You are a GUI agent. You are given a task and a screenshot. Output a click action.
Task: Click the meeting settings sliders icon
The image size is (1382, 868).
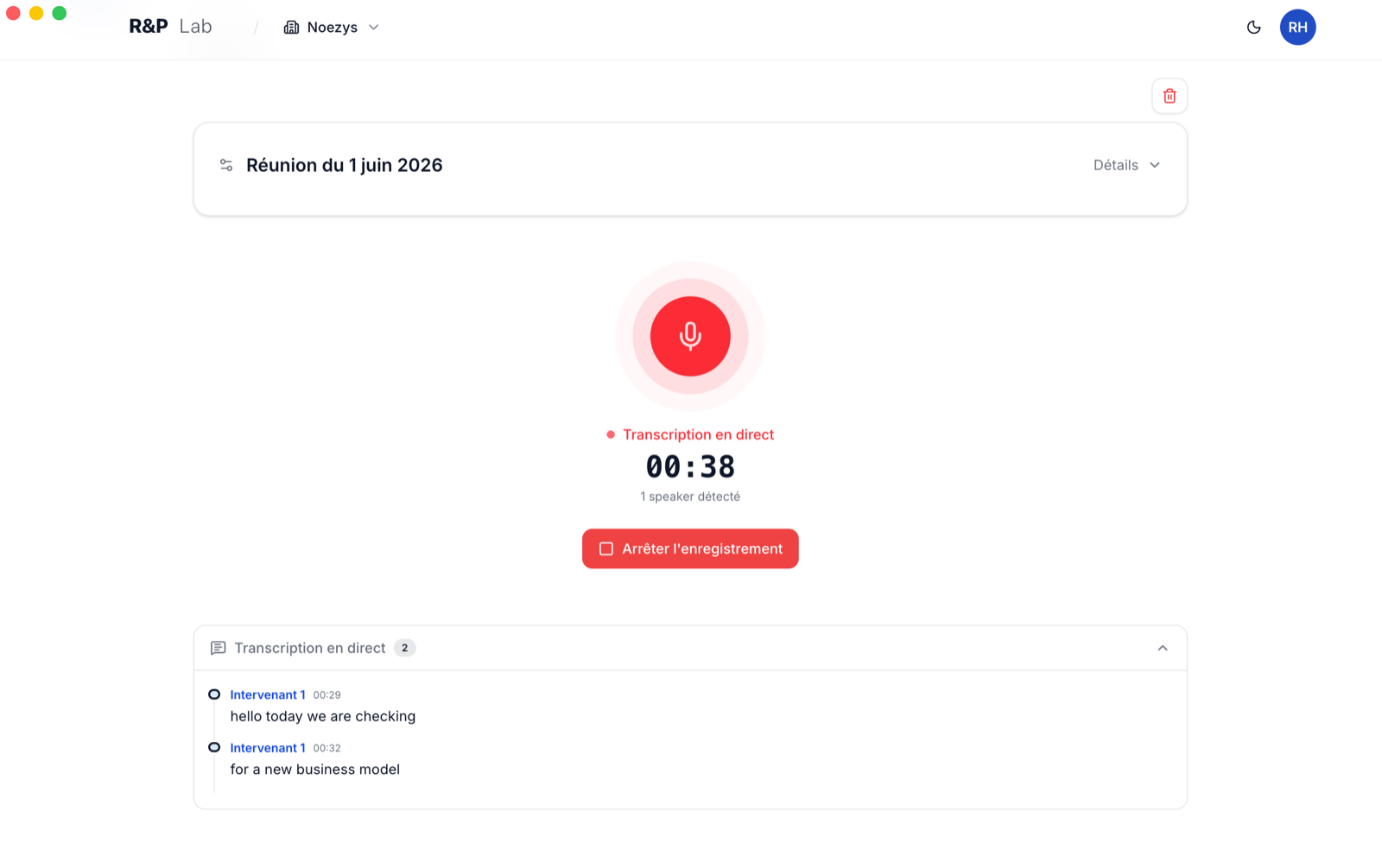point(226,165)
